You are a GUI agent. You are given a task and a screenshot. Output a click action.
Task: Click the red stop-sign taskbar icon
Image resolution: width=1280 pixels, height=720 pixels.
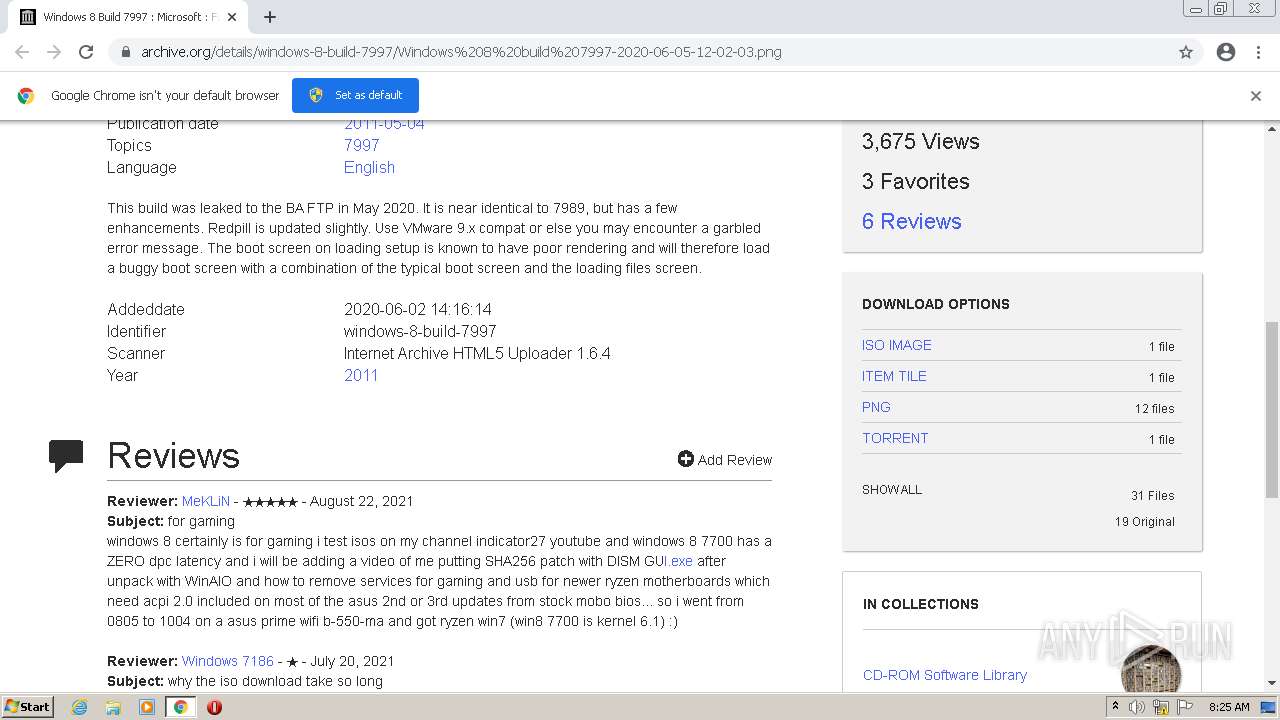click(x=214, y=707)
